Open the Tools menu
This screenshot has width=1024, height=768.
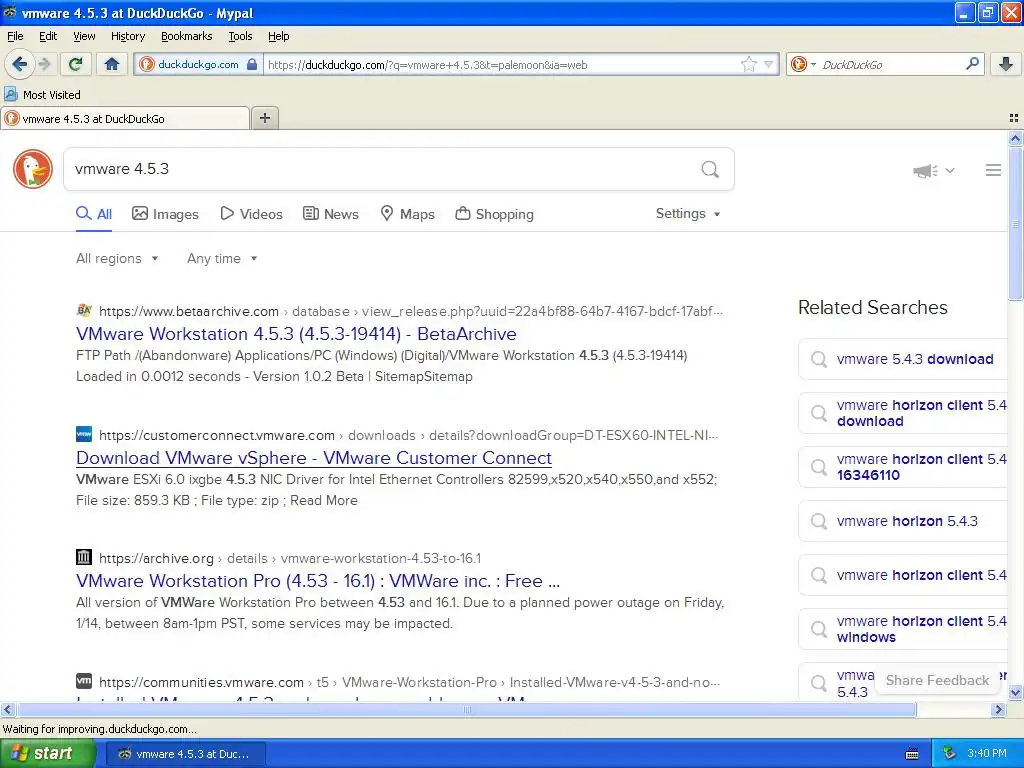pyautogui.click(x=240, y=36)
